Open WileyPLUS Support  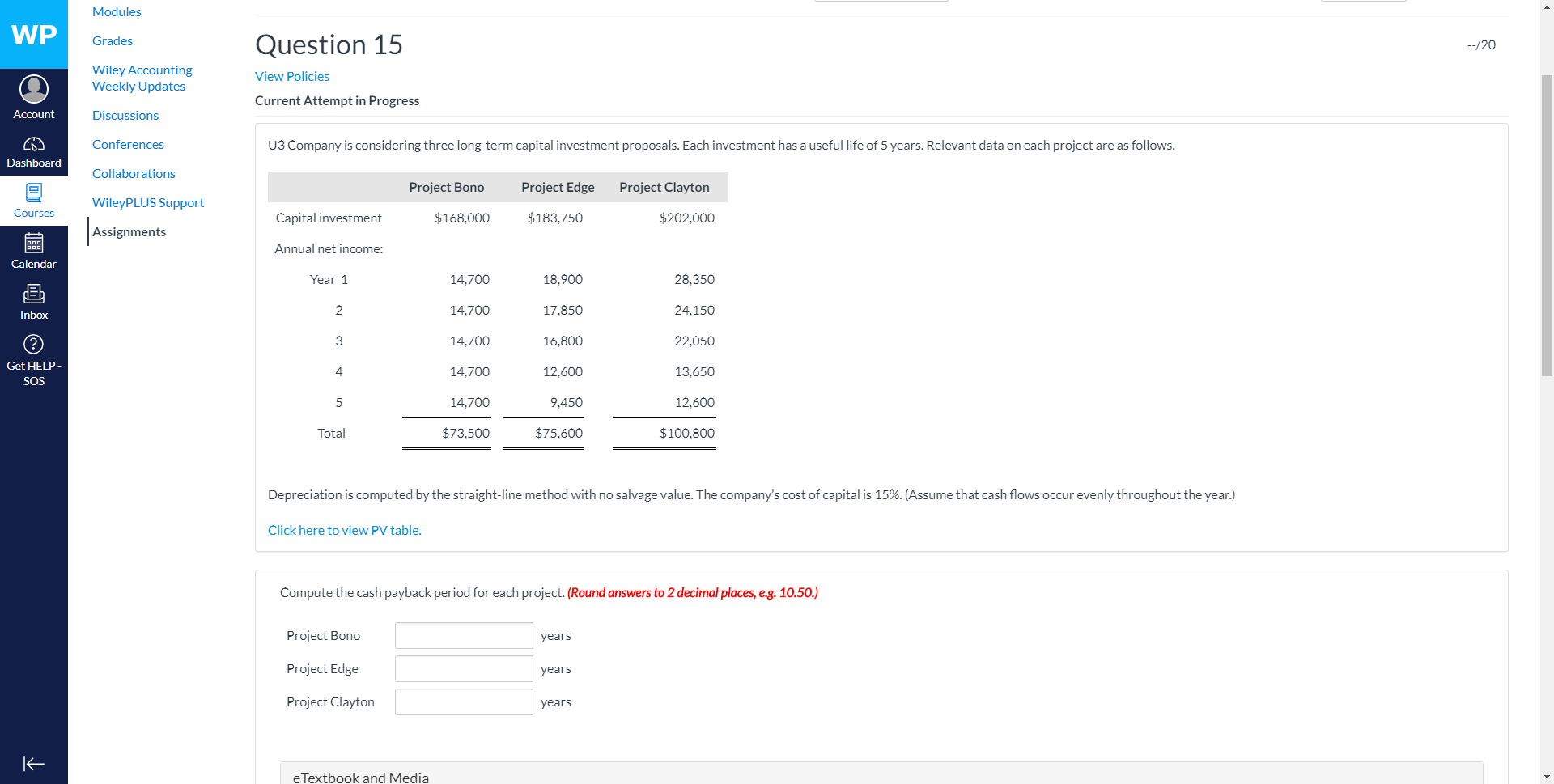pos(148,202)
